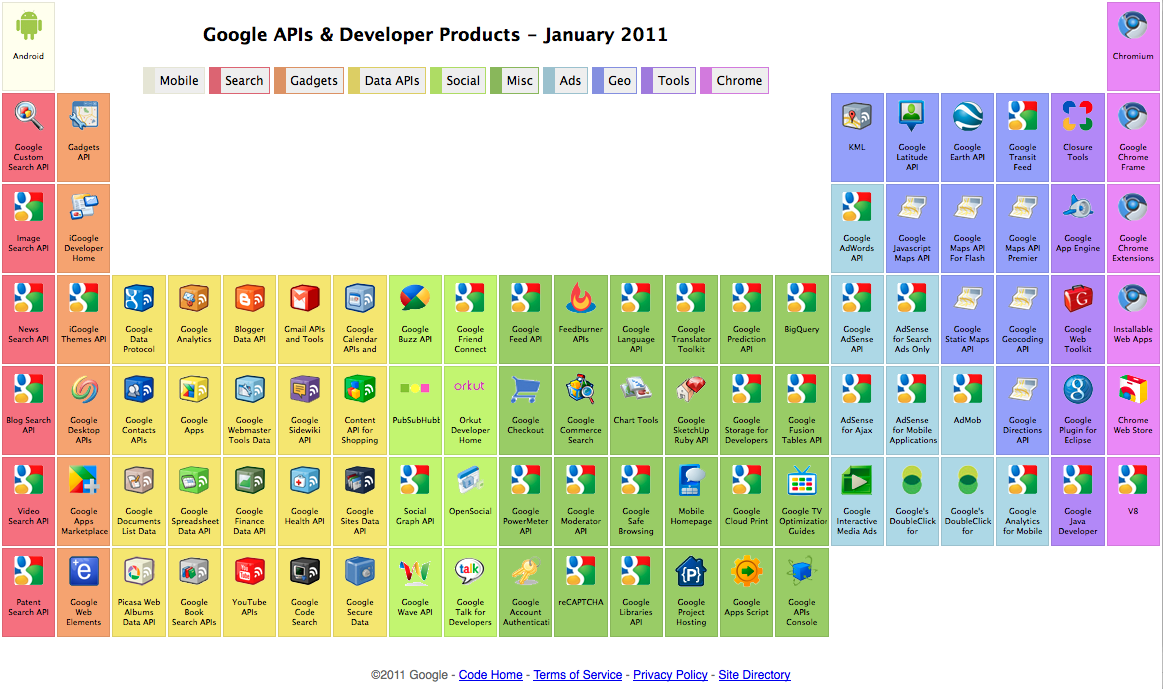Click the Google Buzz API icon

(415, 298)
